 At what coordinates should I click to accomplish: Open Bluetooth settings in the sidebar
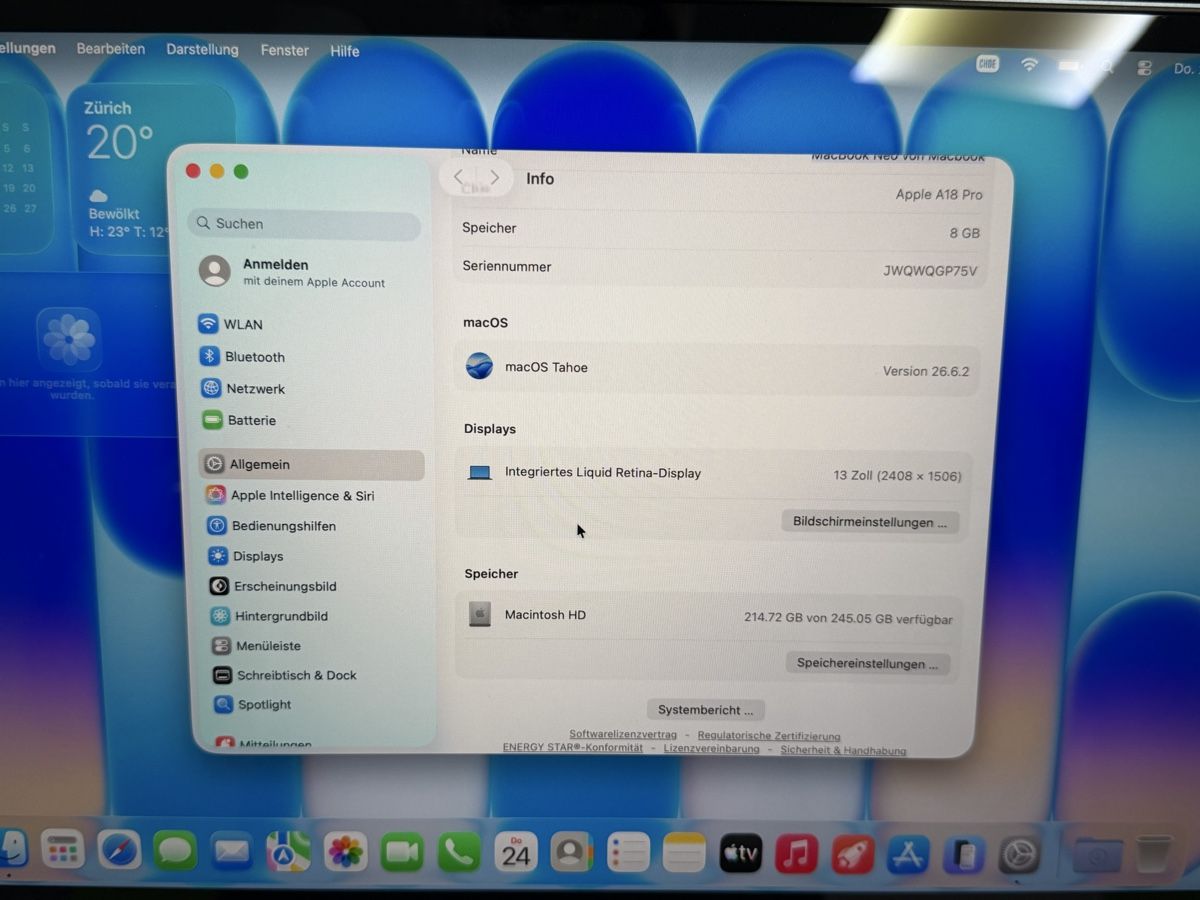pos(242,356)
